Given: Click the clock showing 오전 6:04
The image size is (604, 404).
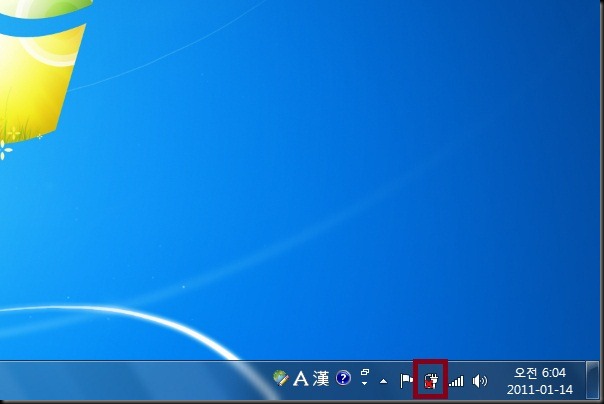Looking at the screenshot, I should point(540,373).
